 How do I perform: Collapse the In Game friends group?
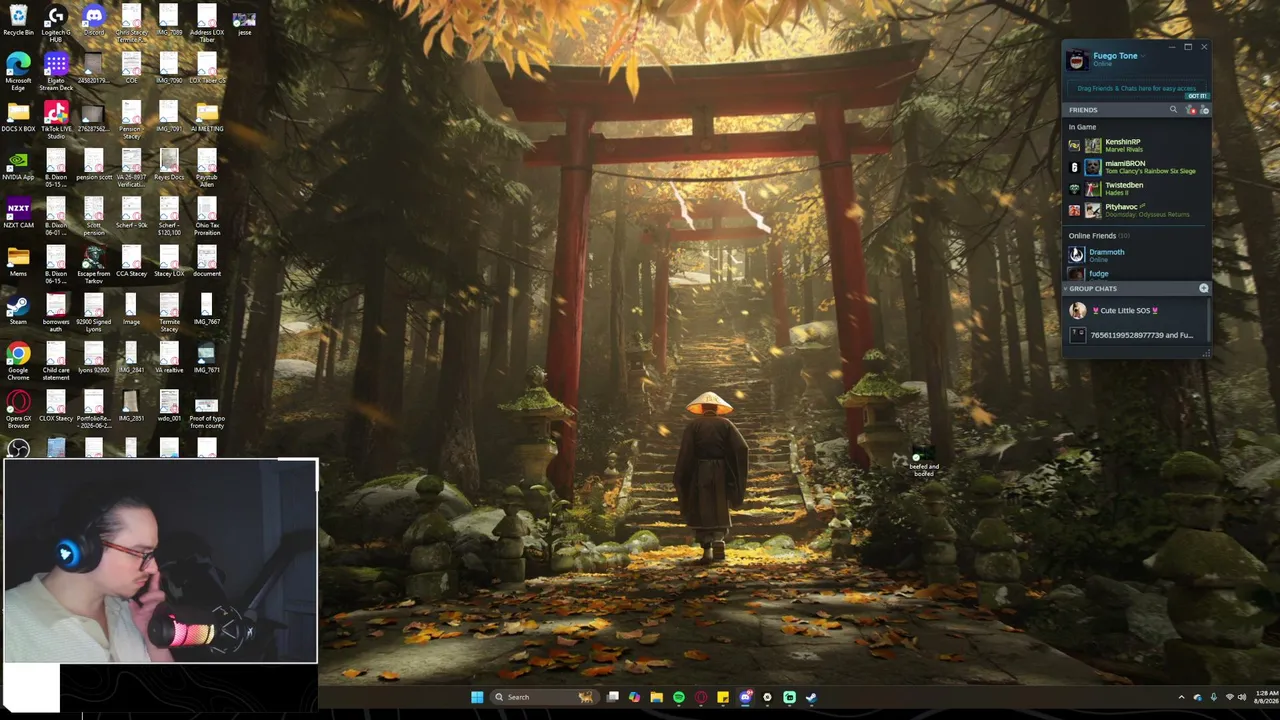(x=1082, y=127)
